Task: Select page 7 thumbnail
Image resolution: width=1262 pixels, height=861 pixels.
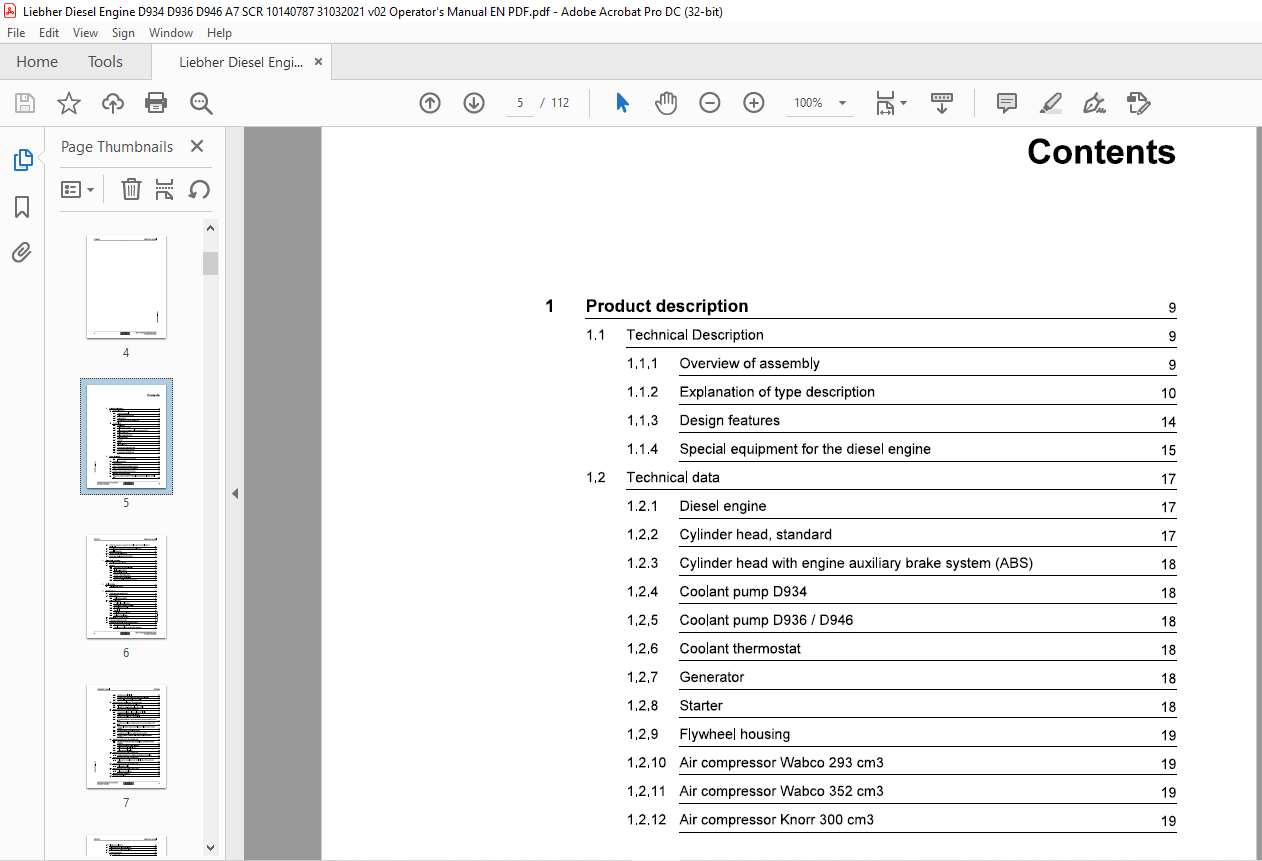Action: tap(126, 737)
